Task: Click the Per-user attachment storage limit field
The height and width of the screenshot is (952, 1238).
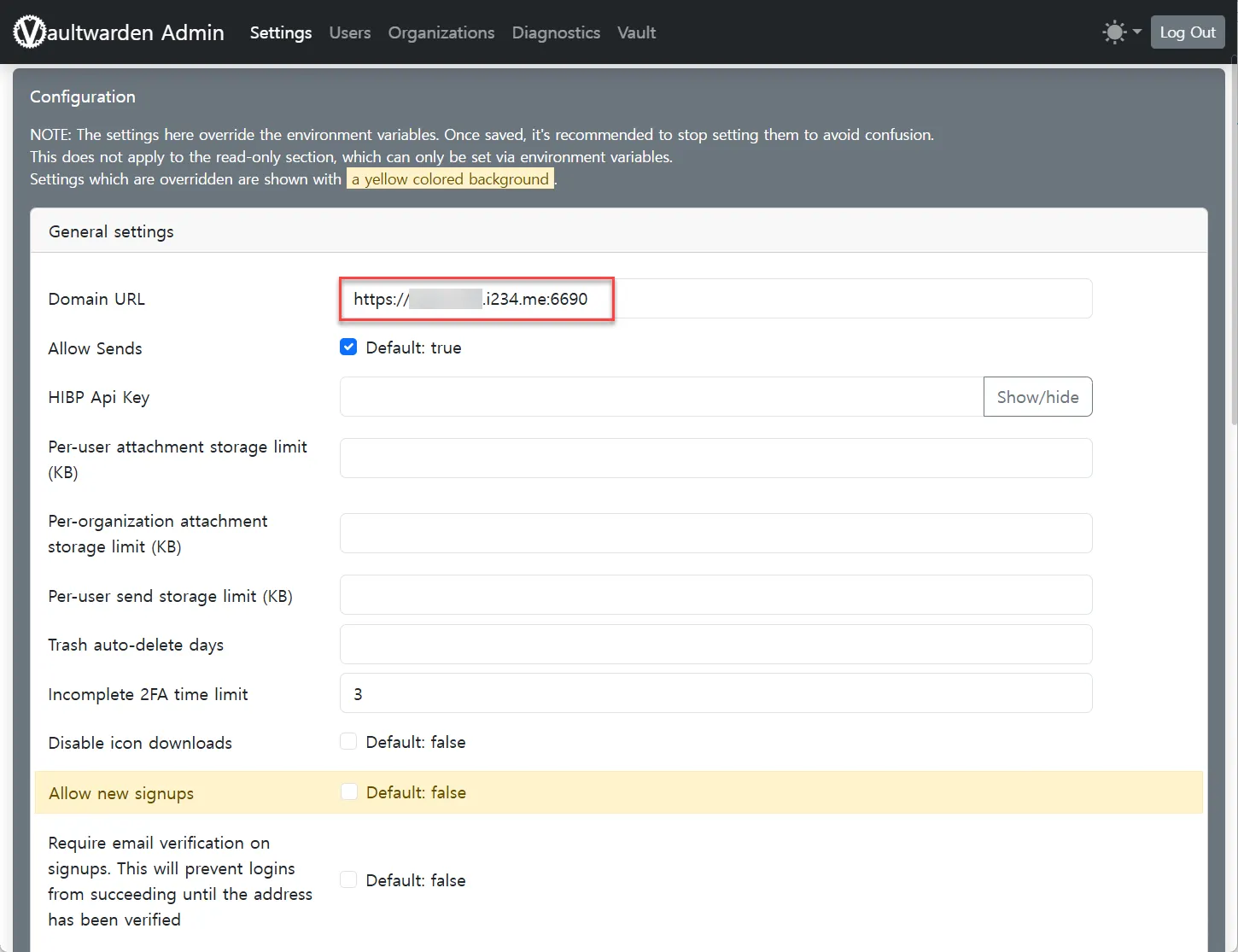Action: pos(715,458)
